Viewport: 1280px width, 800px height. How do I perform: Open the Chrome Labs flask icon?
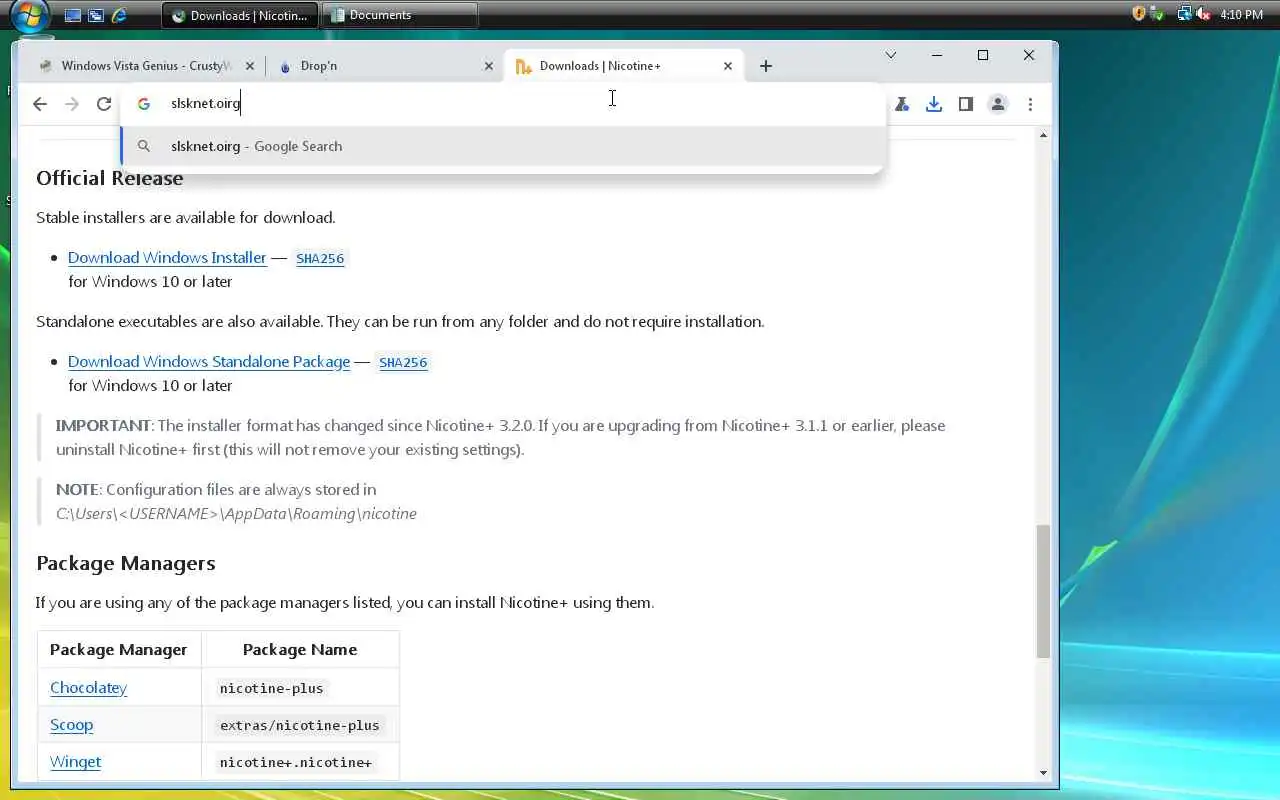click(x=902, y=104)
